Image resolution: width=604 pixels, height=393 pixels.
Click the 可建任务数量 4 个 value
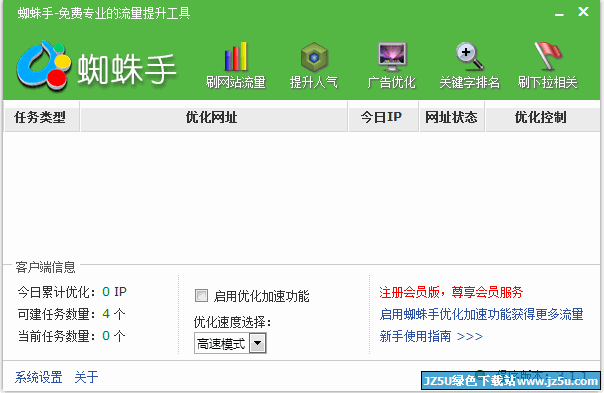[x=114, y=314]
